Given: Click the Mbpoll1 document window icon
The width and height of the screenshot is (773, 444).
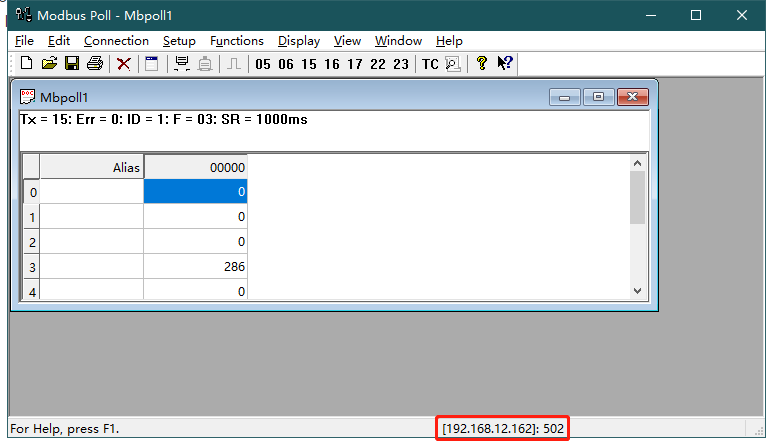Looking at the screenshot, I should click(28, 97).
